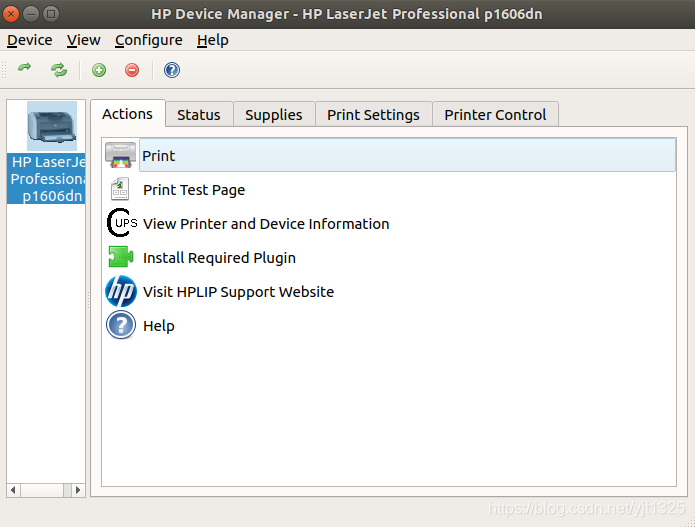Screen dimensions: 695x527
Task: Open the Printer Control tab
Action: pos(495,115)
